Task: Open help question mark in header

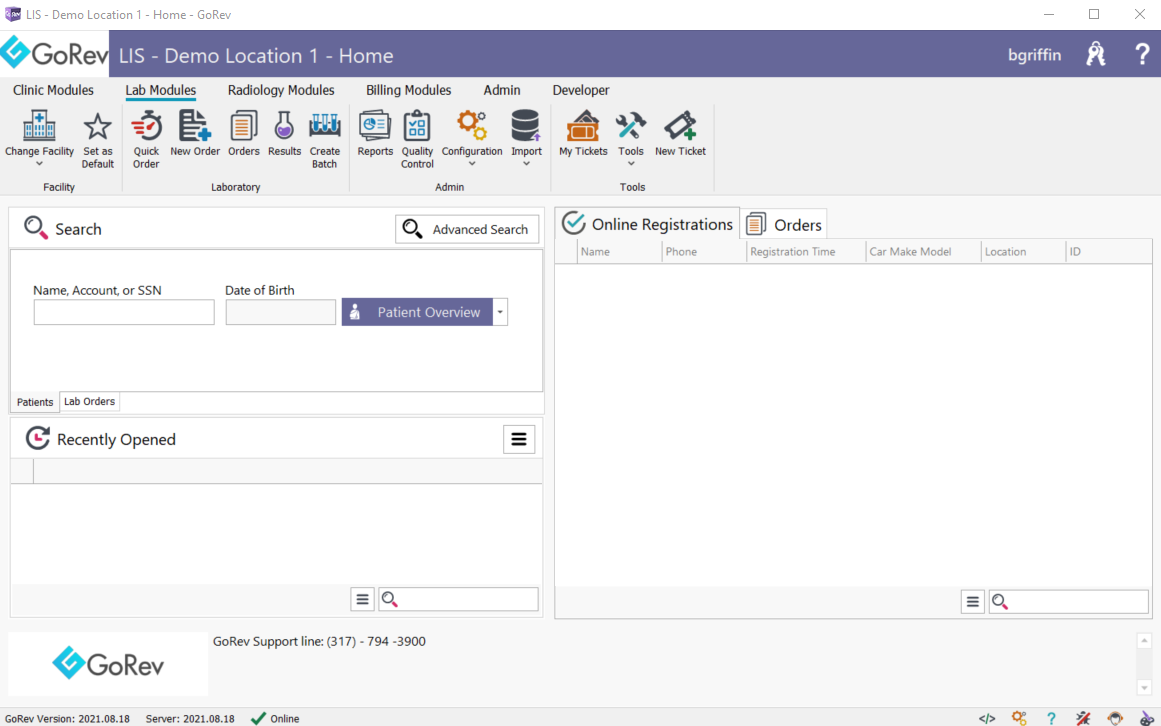Action: [x=1142, y=54]
